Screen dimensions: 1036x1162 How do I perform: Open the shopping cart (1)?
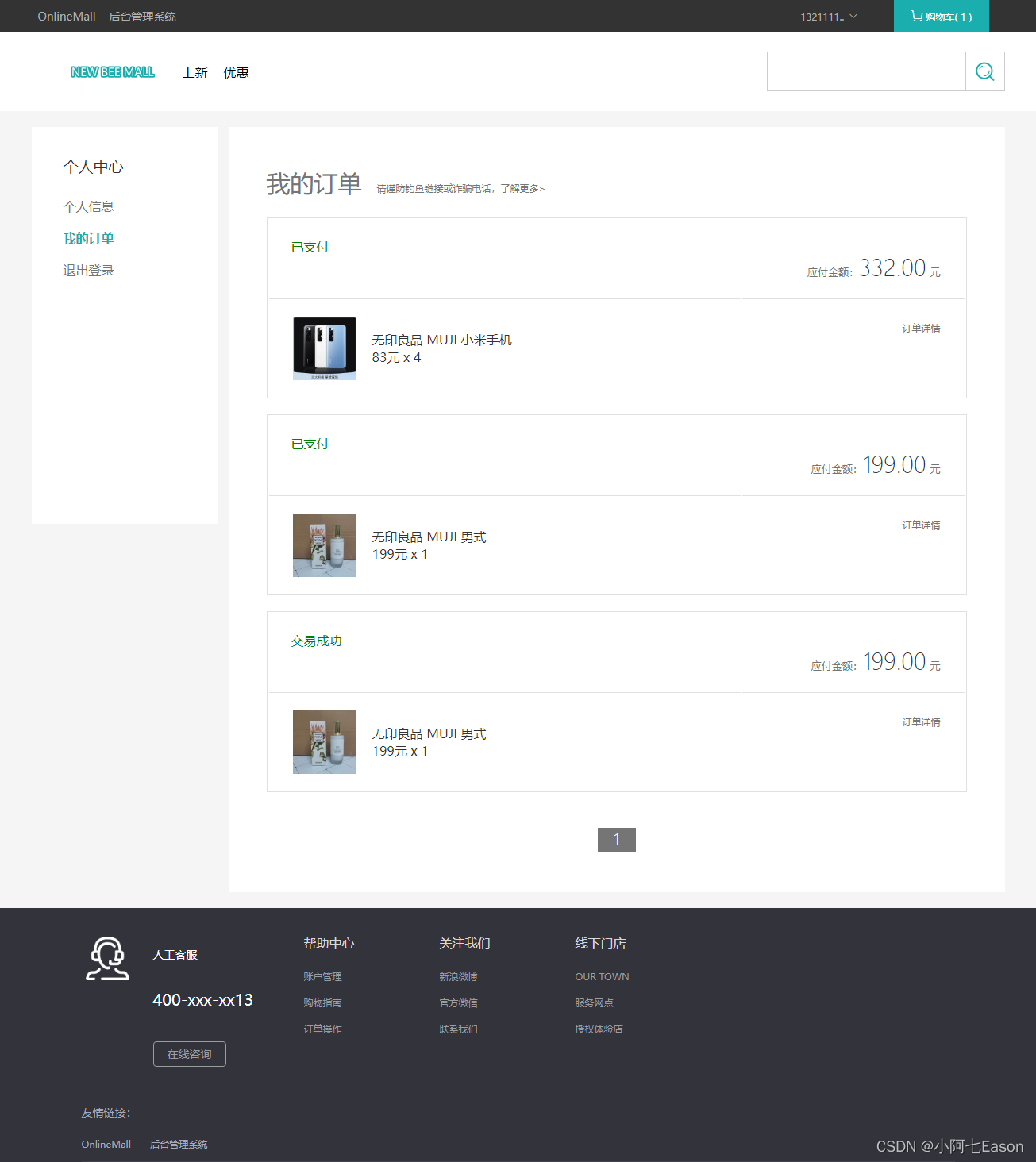[941, 17]
